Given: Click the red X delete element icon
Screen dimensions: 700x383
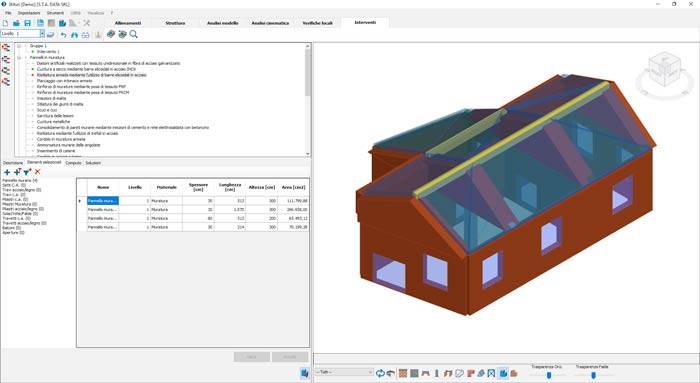Looking at the screenshot, I should [x=38, y=172].
